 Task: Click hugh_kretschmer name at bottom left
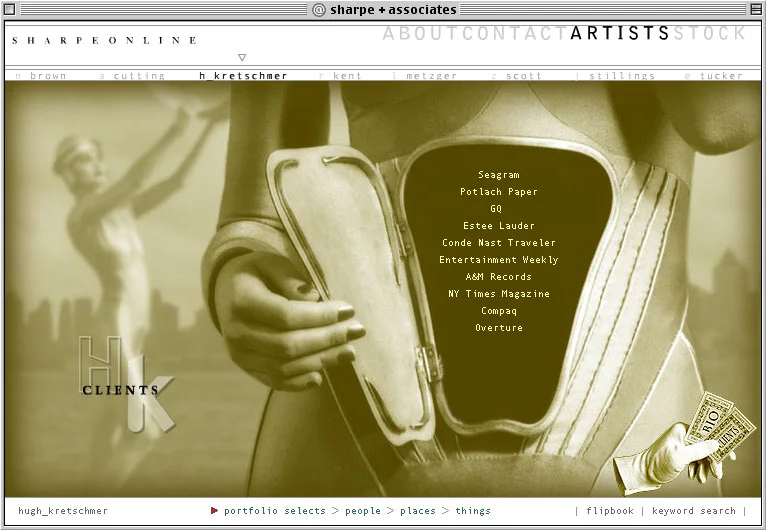pos(63,511)
